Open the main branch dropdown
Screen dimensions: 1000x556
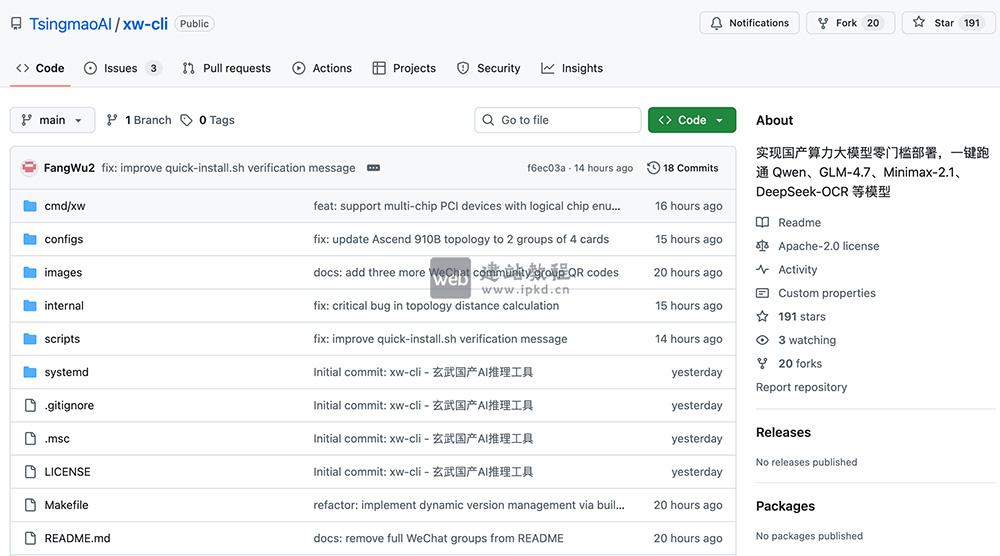52,120
